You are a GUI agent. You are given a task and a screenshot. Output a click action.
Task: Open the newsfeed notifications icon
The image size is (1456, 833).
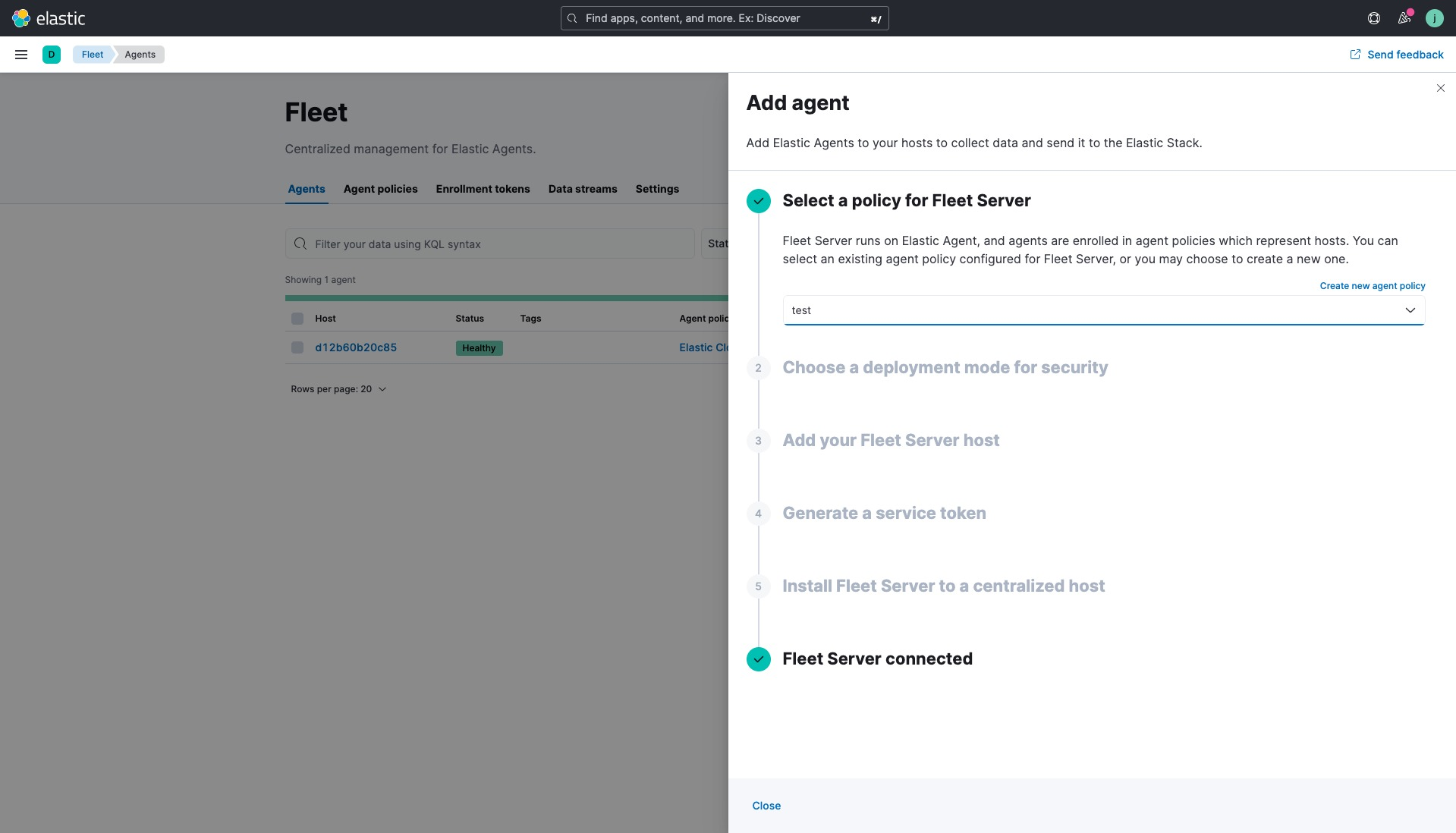tap(1404, 17)
